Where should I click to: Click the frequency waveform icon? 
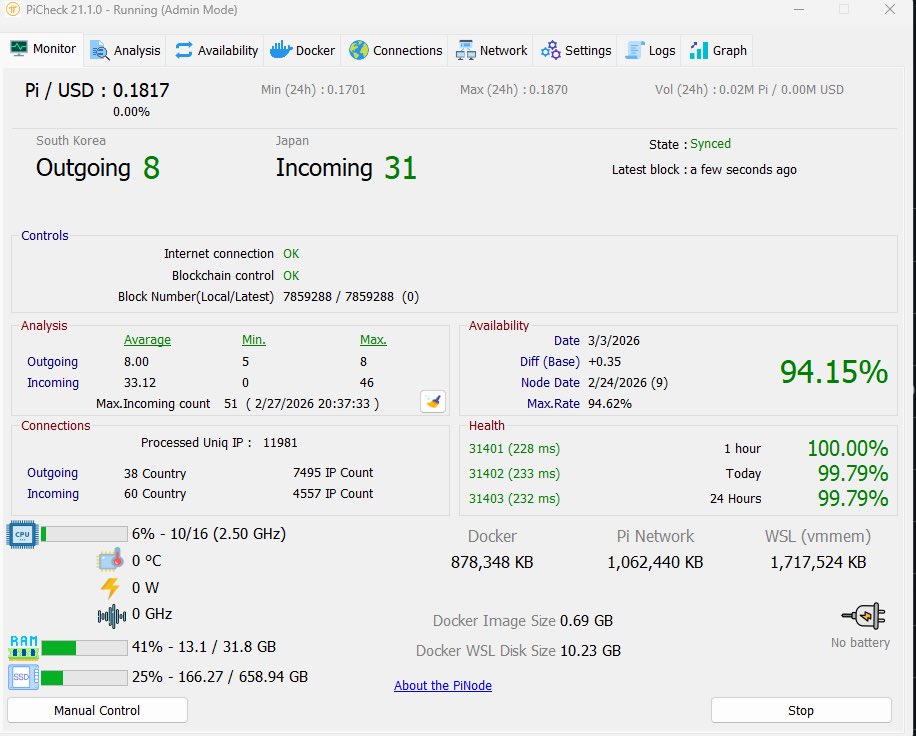(x=112, y=616)
